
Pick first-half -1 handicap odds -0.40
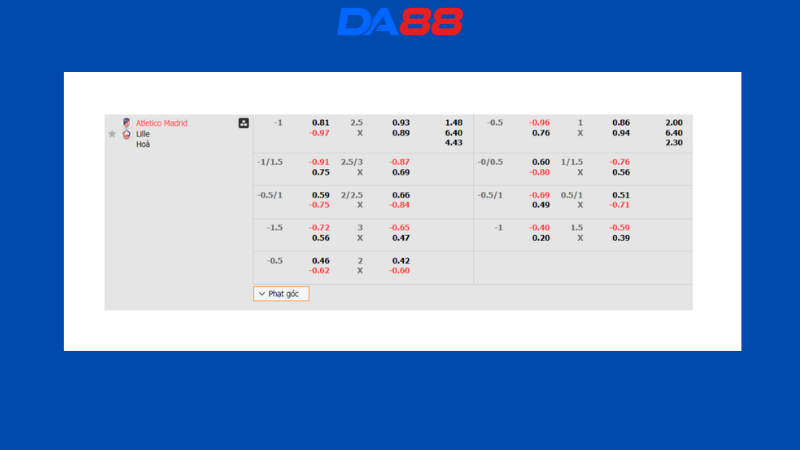(539, 228)
